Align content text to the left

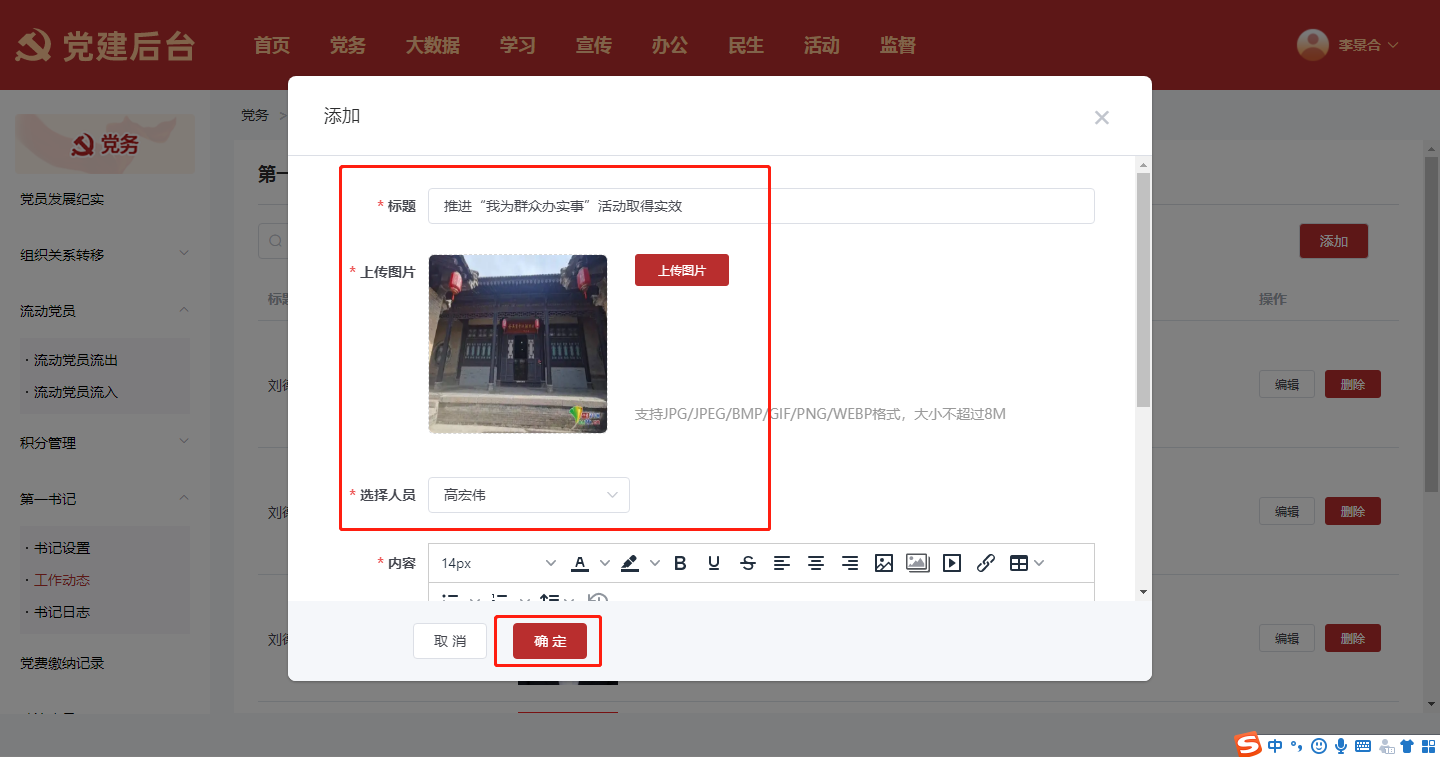[x=782, y=563]
